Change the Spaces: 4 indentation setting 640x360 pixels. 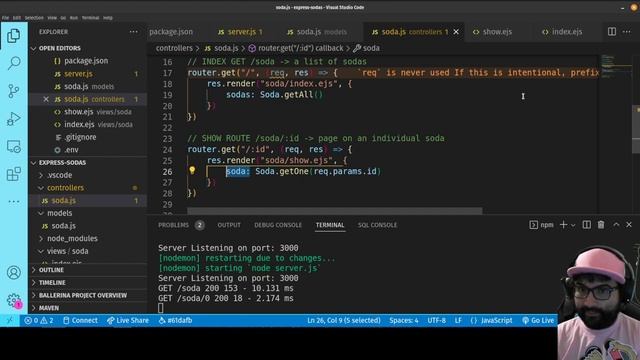pyautogui.click(x=404, y=320)
